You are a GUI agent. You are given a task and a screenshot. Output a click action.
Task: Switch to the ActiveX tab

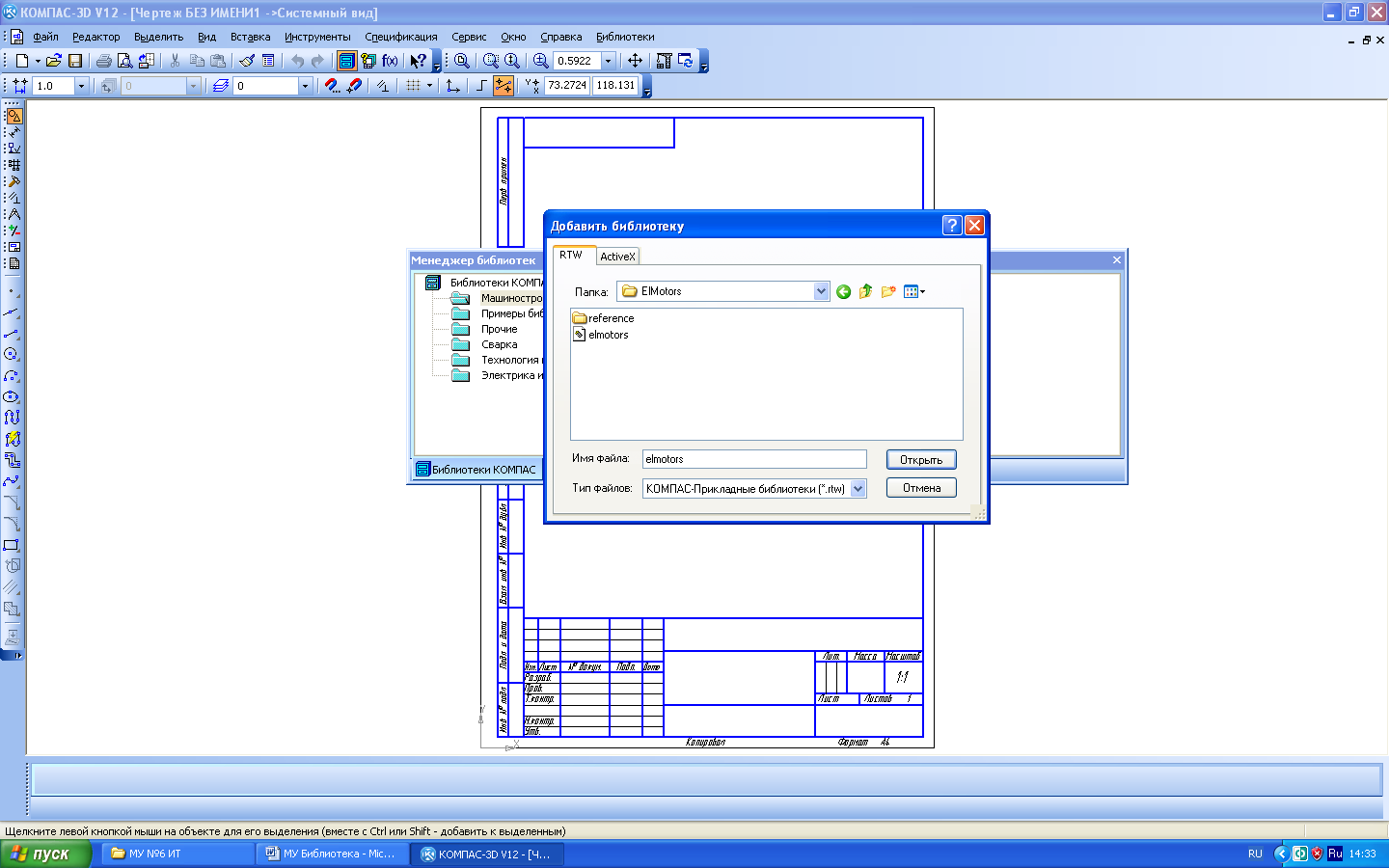pos(617,257)
